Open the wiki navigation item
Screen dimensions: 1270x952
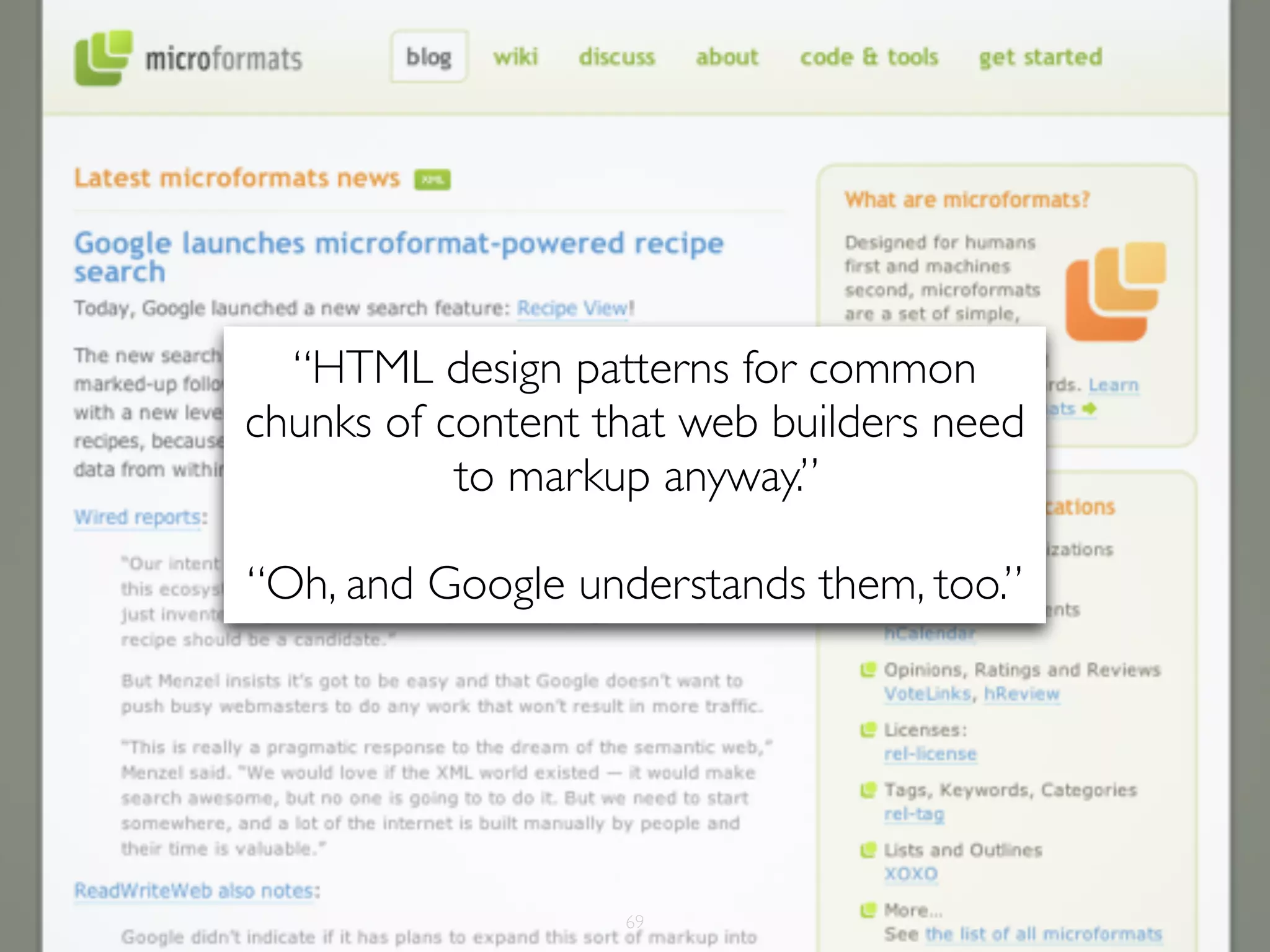click(x=516, y=56)
